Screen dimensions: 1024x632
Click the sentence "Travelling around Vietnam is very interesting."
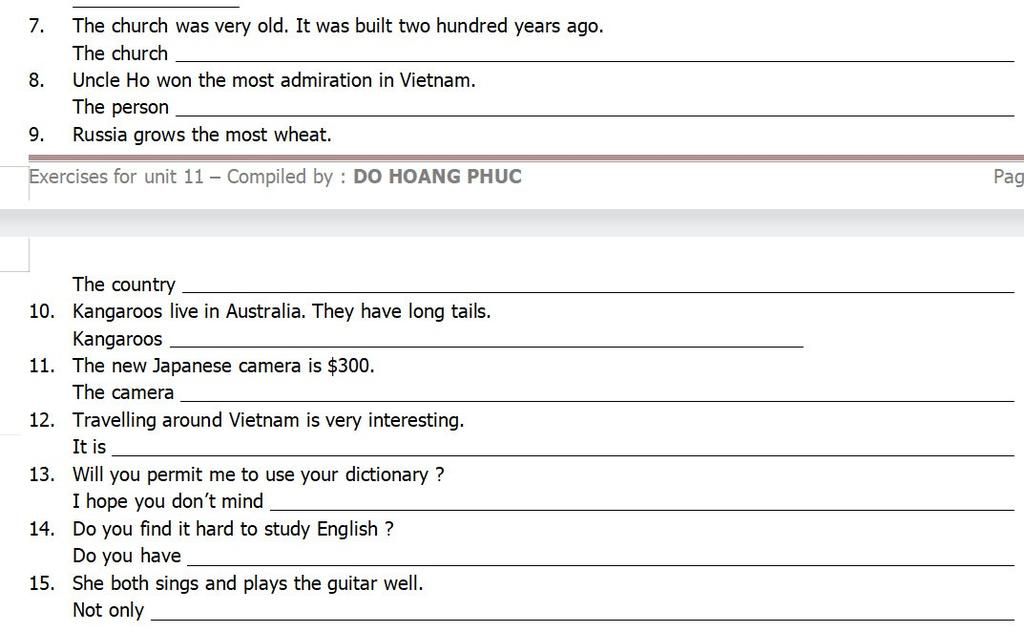[x=268, y=420]
